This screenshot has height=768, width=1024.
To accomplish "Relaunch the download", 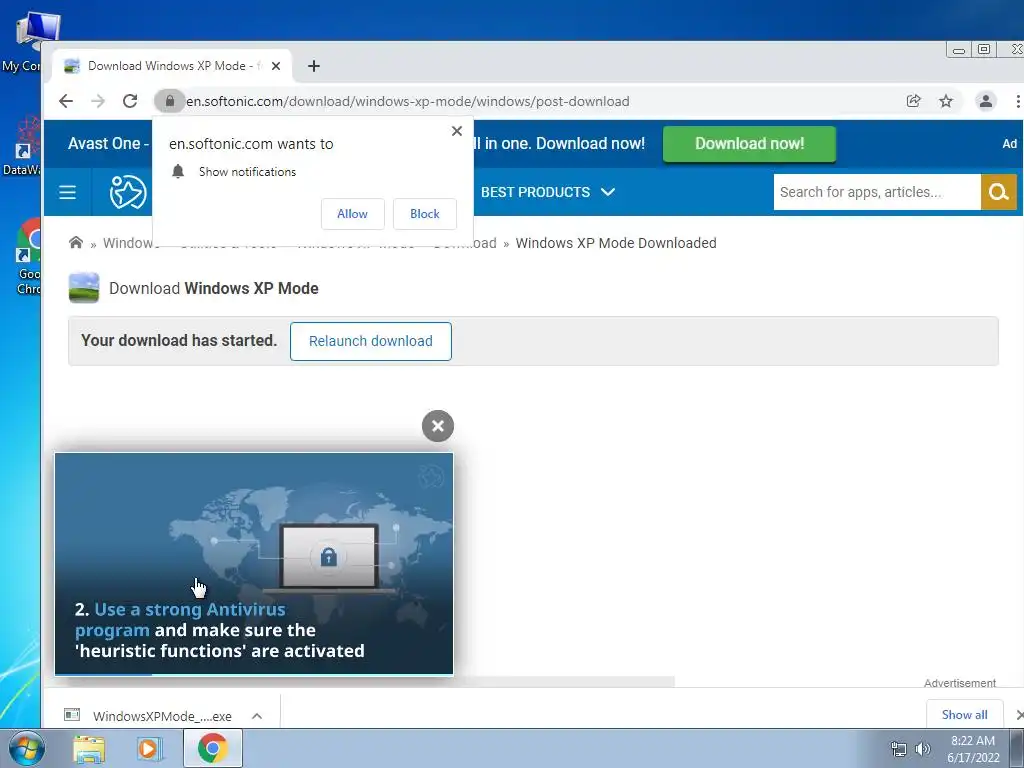I will tap(370, 341).
